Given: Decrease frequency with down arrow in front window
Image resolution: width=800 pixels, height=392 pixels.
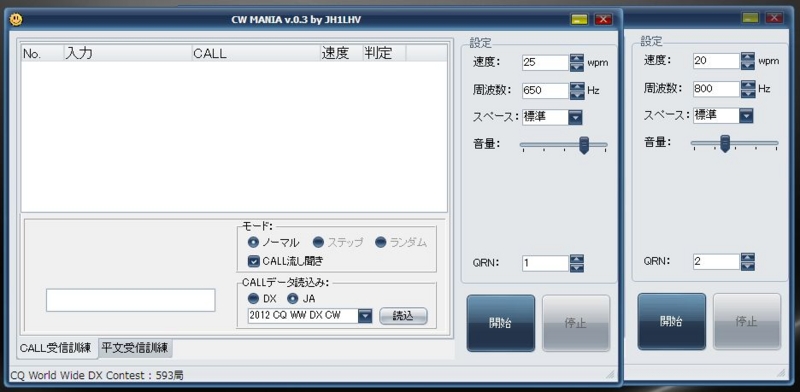Looking at the screenshot, I should coord(577,95).
